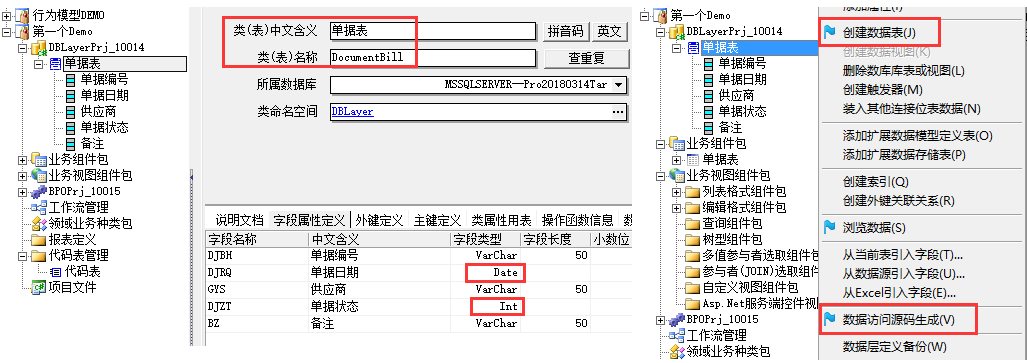Click the 树型组件包 folder icon

[692, 239]
